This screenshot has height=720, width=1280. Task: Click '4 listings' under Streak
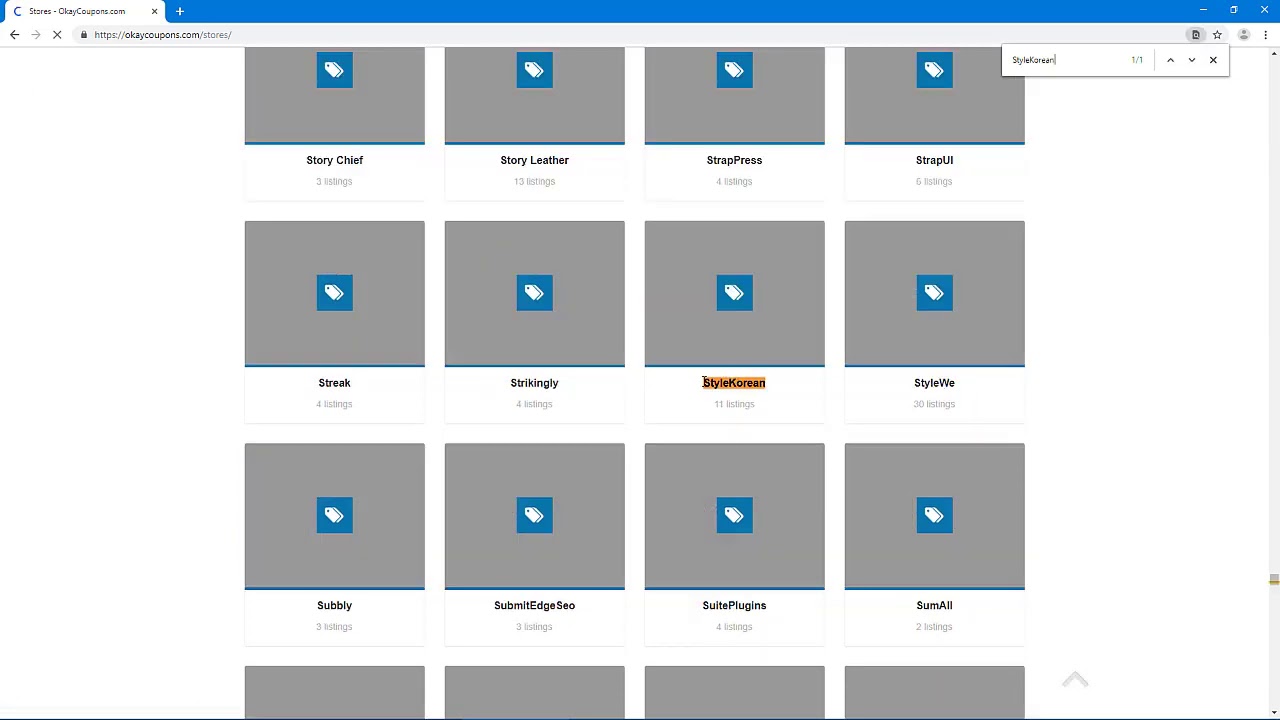click(334, 404)
